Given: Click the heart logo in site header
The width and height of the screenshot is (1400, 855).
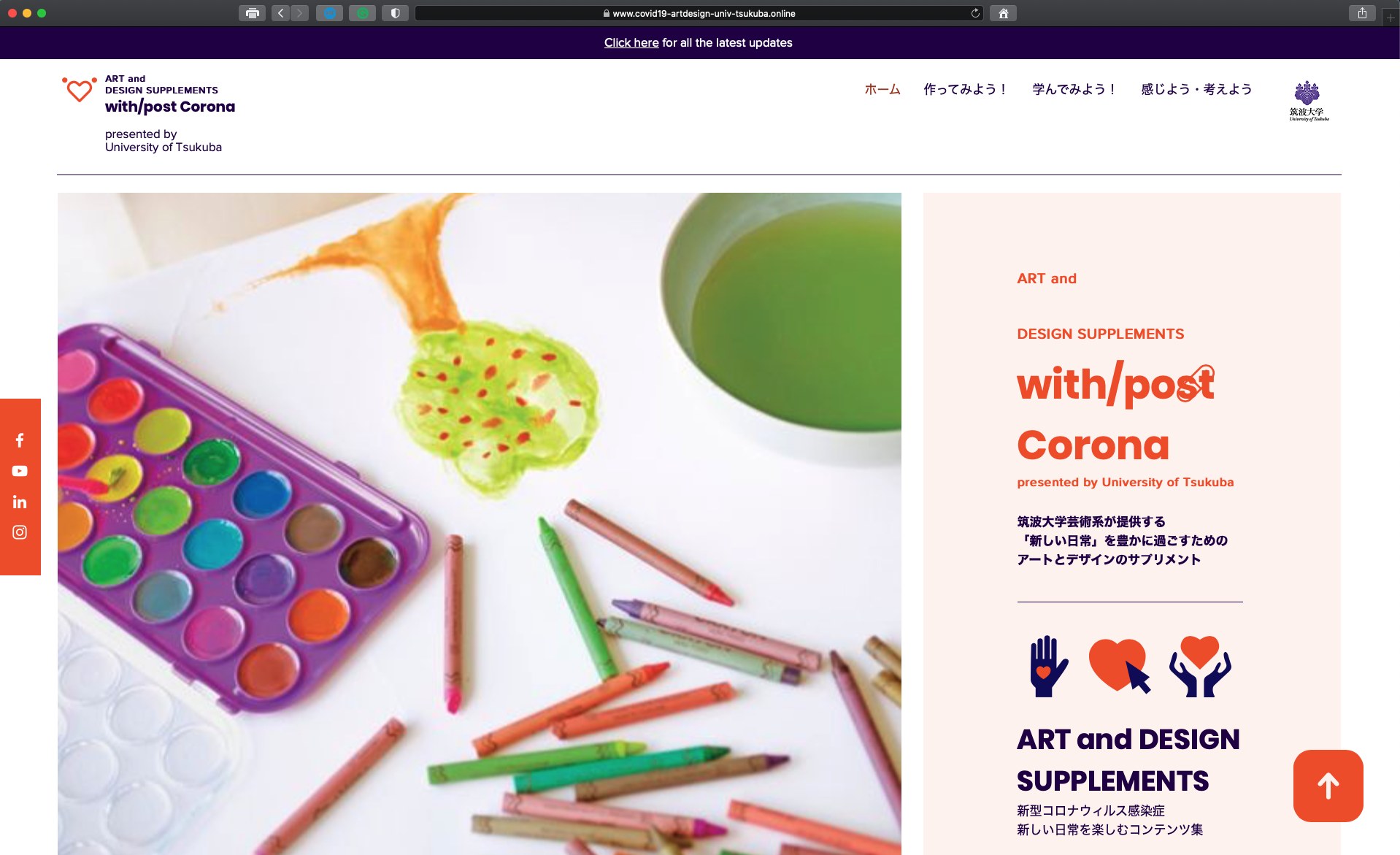Looking at the screenshot, I should [x=80, y=90].
